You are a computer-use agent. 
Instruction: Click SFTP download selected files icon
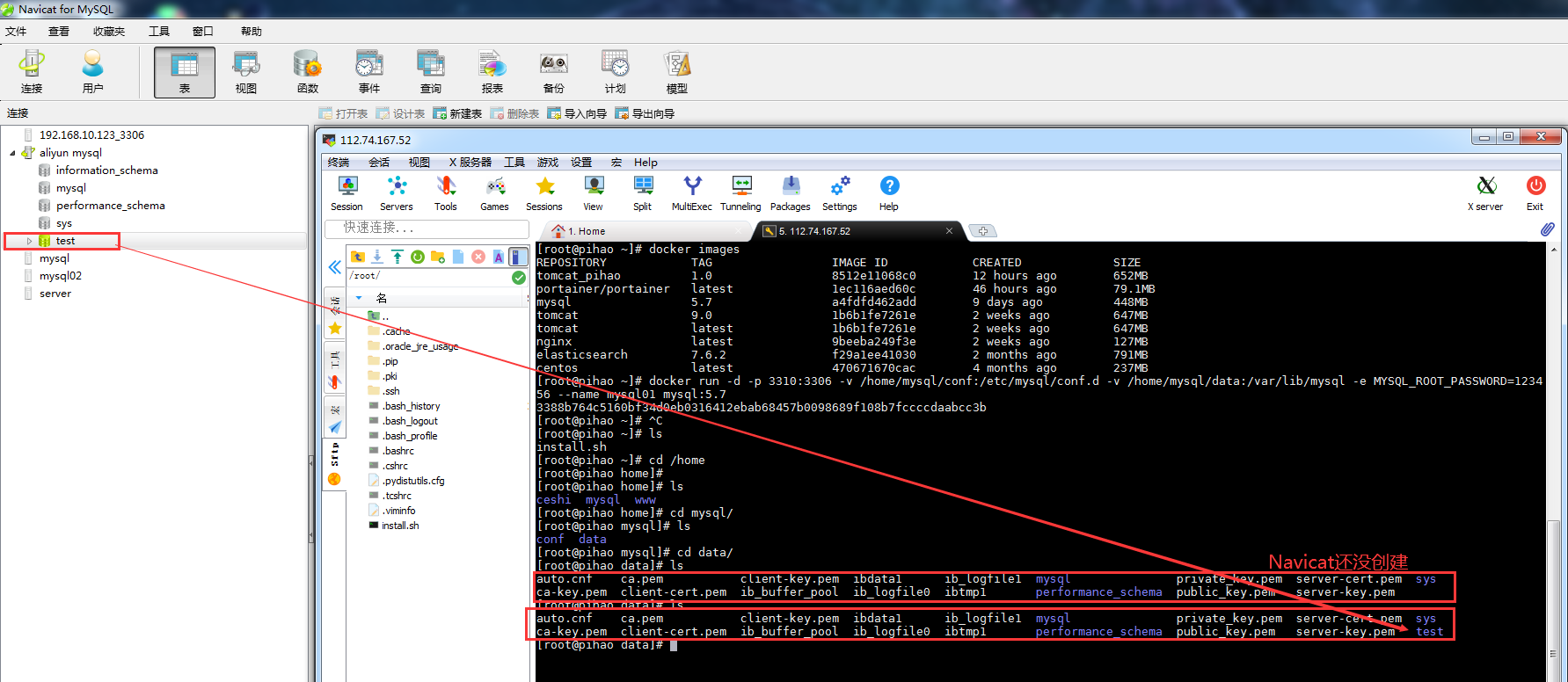[x=377, y=257]
